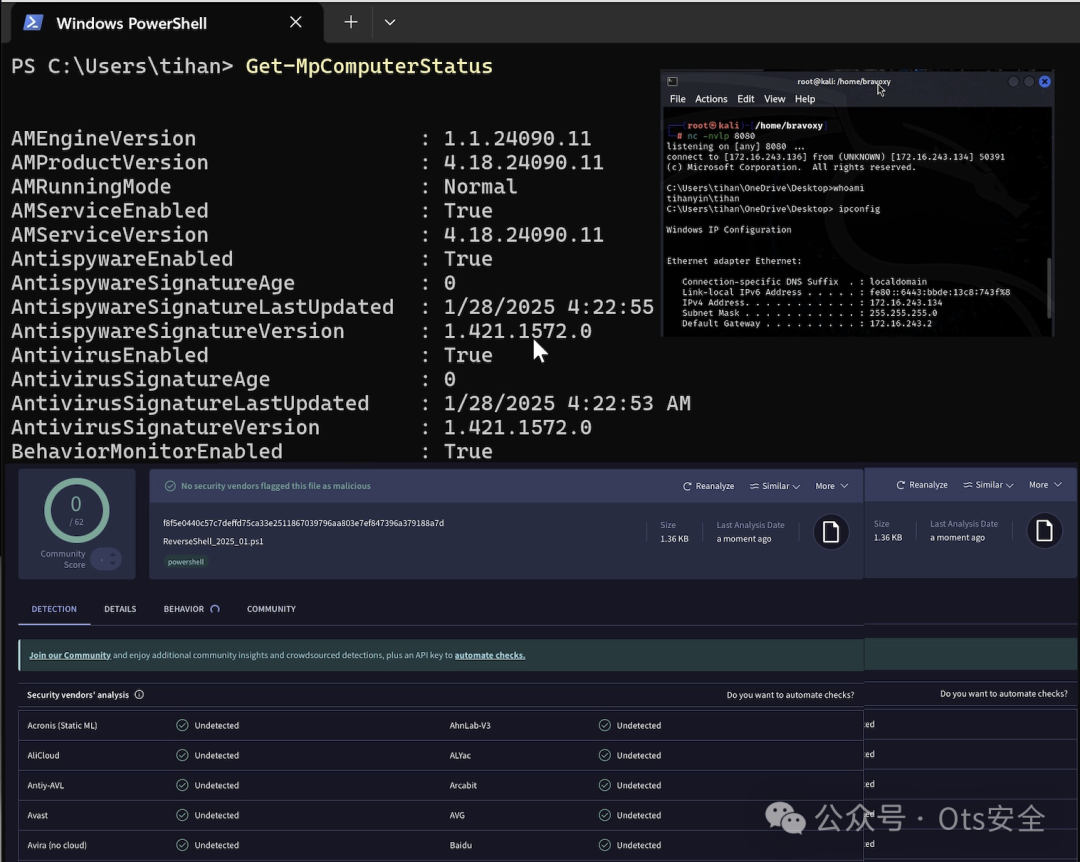Open the right-panel More dropdown

[x=1045, y=485]
